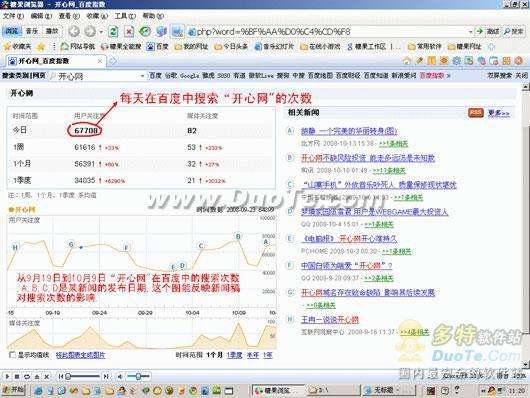Click the 1季度 time range link
Screen dimensions: 530x398
pos(234,355)
